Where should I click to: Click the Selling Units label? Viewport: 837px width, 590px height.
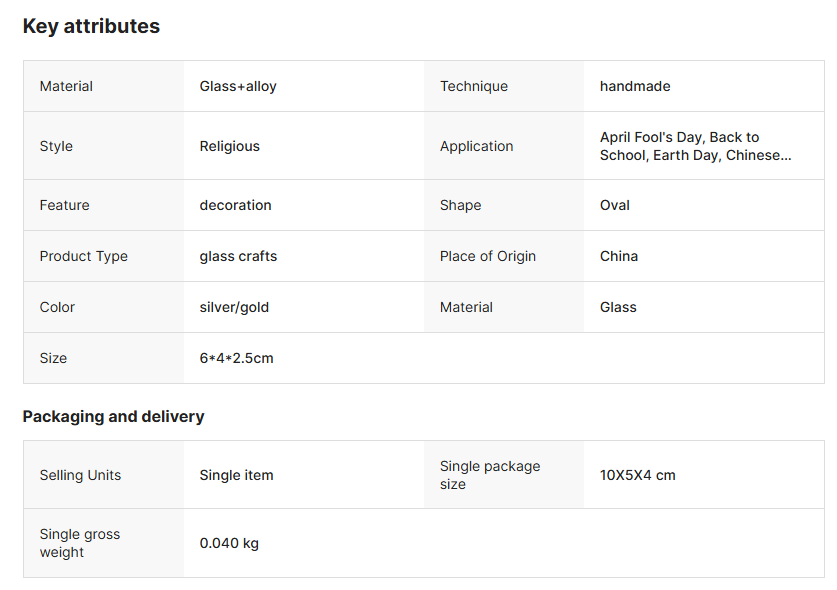tap(80, 475)
